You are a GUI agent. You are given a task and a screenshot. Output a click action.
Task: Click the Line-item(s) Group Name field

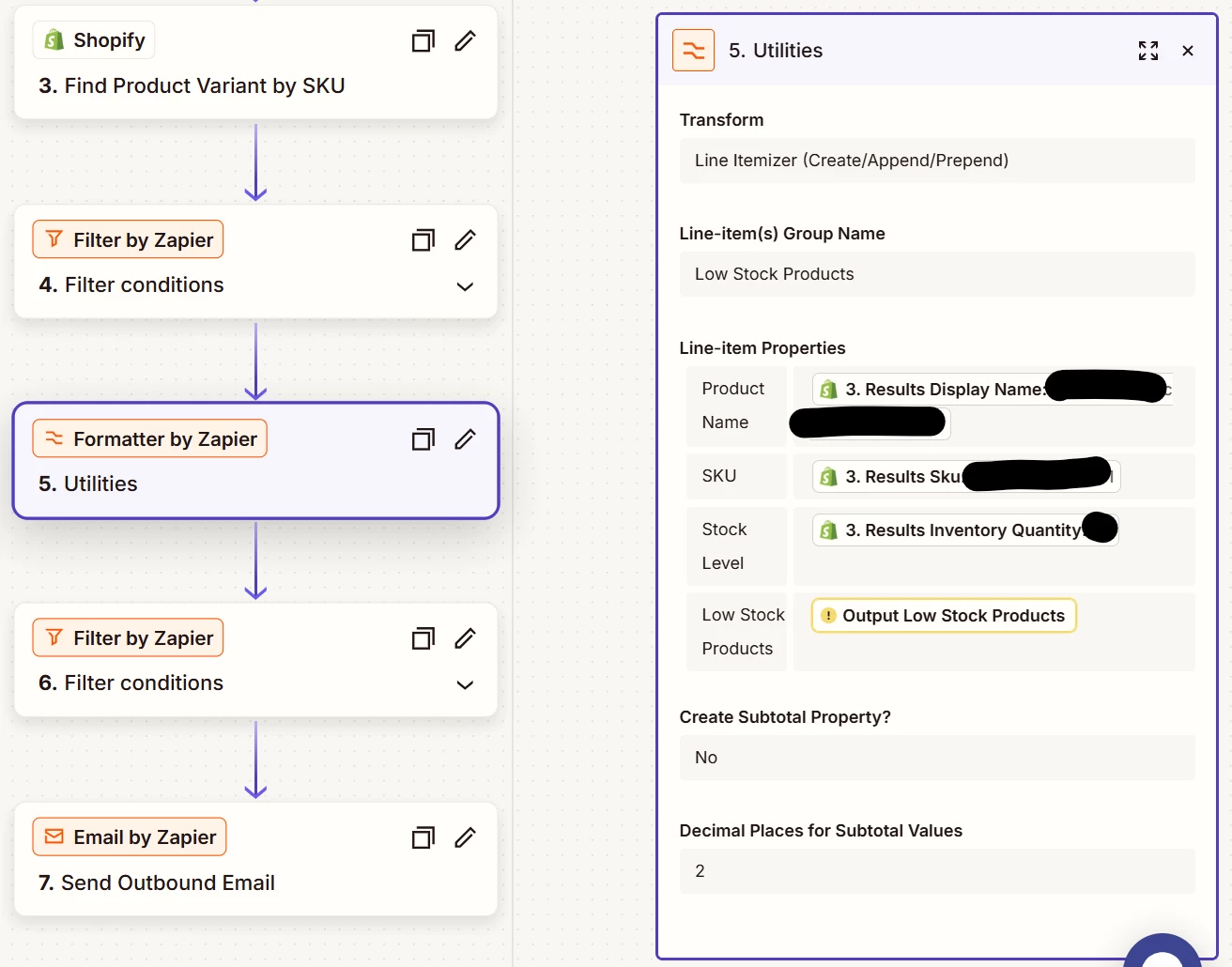coord(937,274)
